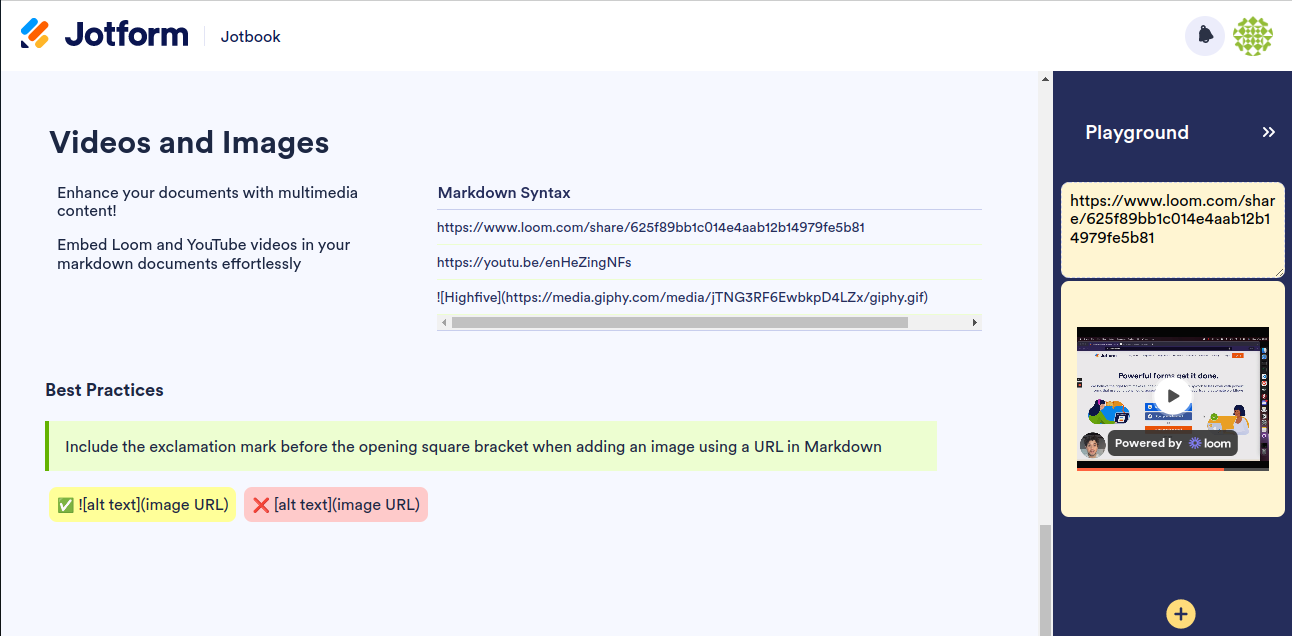Click the Videos and Images heading
The width and height of the screenshot is (1292, 636).
pyautogui.click(x=189, y=142)
